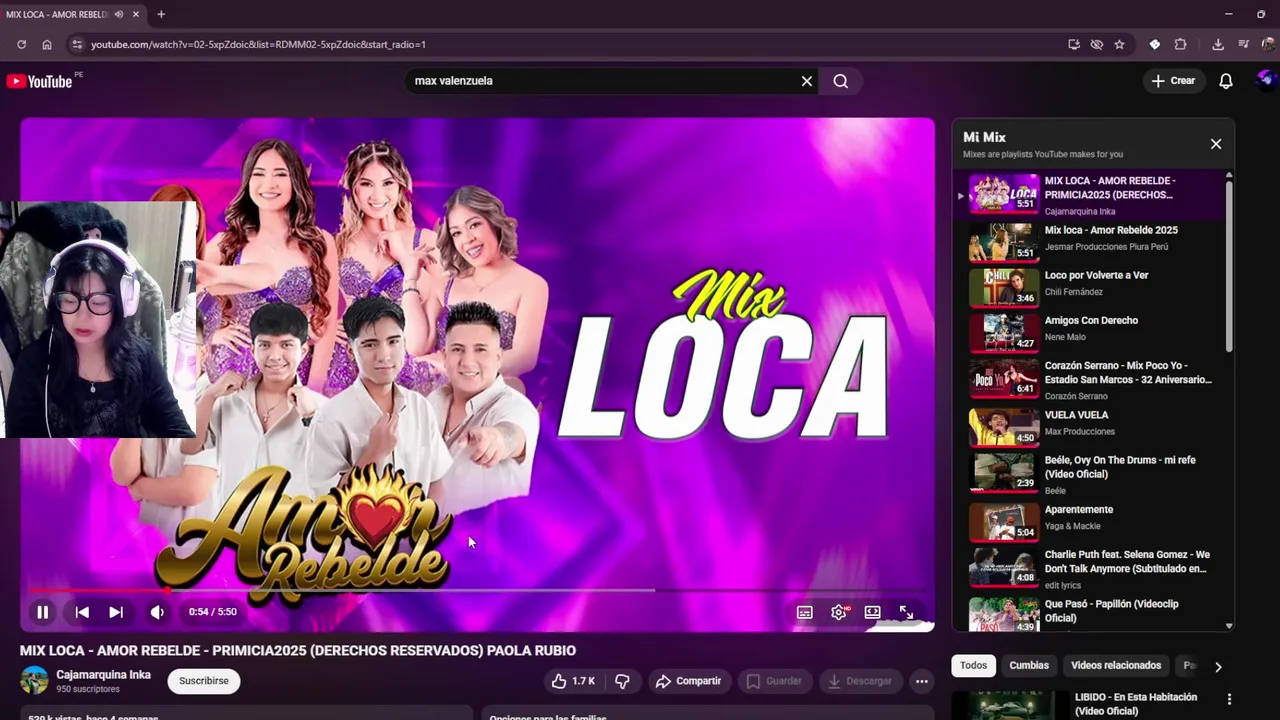This screenshot has width=1280, height=720.
Task: Share the video with Compartir
Action: [688, 681]
